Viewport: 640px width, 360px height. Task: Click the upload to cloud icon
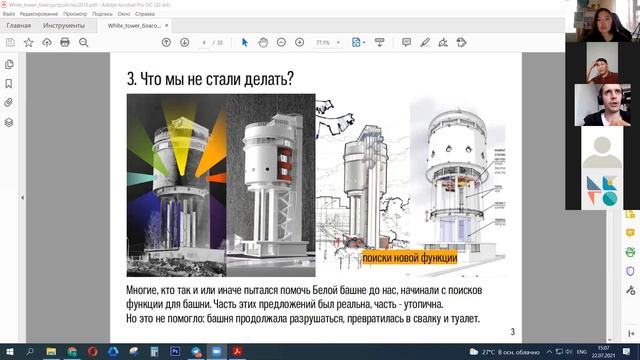pos(47,42)
